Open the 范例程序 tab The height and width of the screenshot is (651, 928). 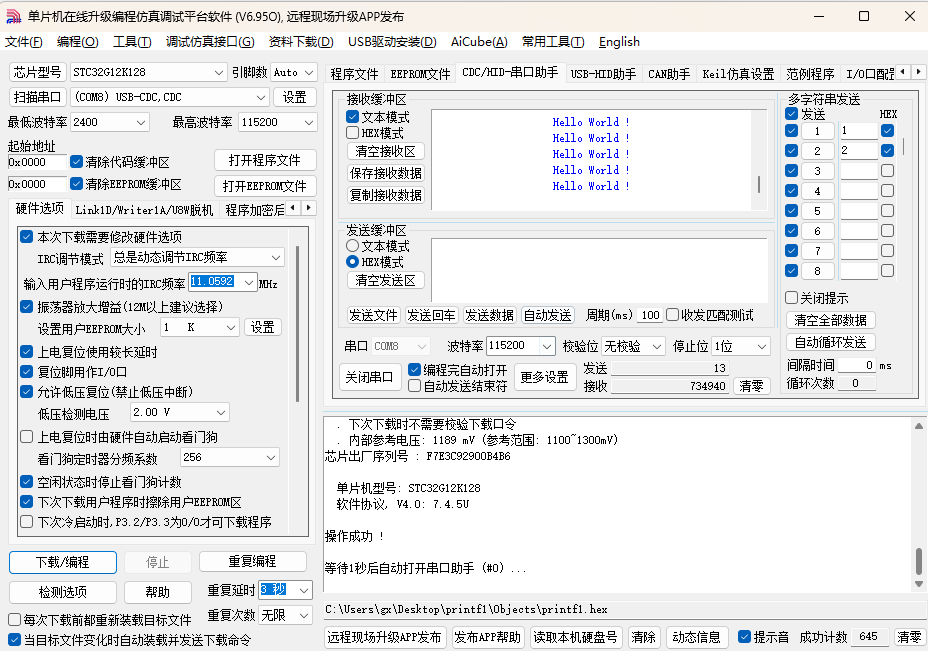point(810,74)
